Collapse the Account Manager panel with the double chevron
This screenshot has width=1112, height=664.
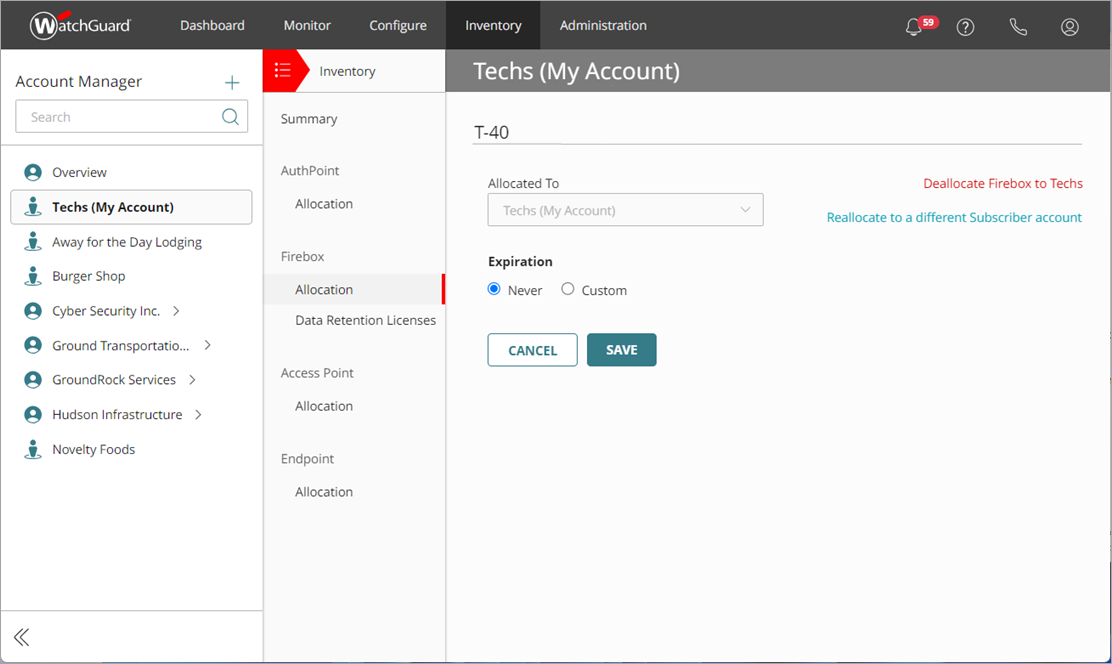[21, 637]
